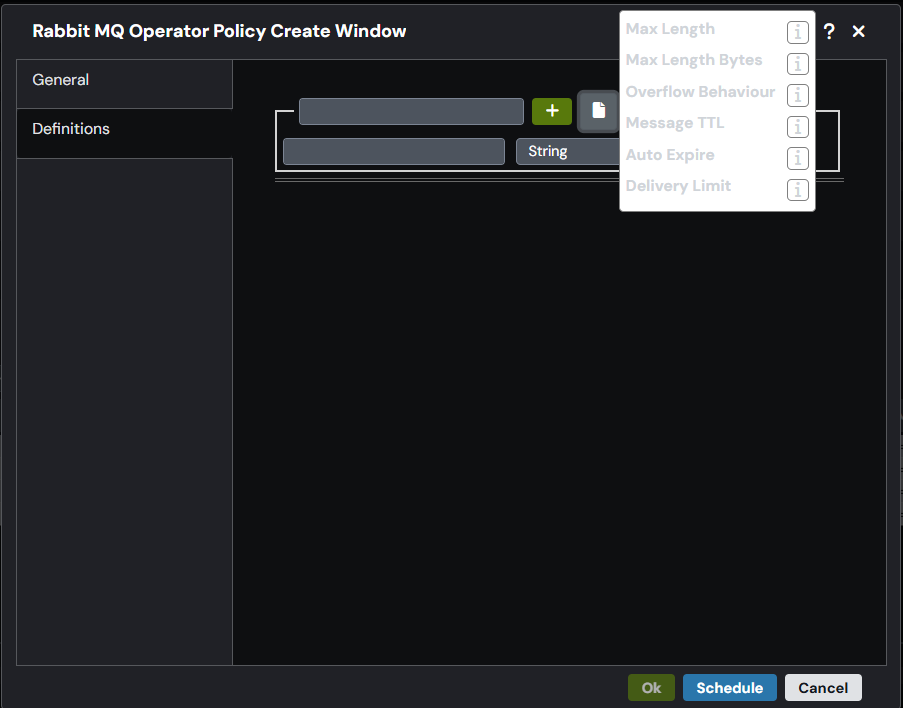Show info for Auto Expire
The width and height of the screenshot is (903, 708).
(x=798, y=158)
